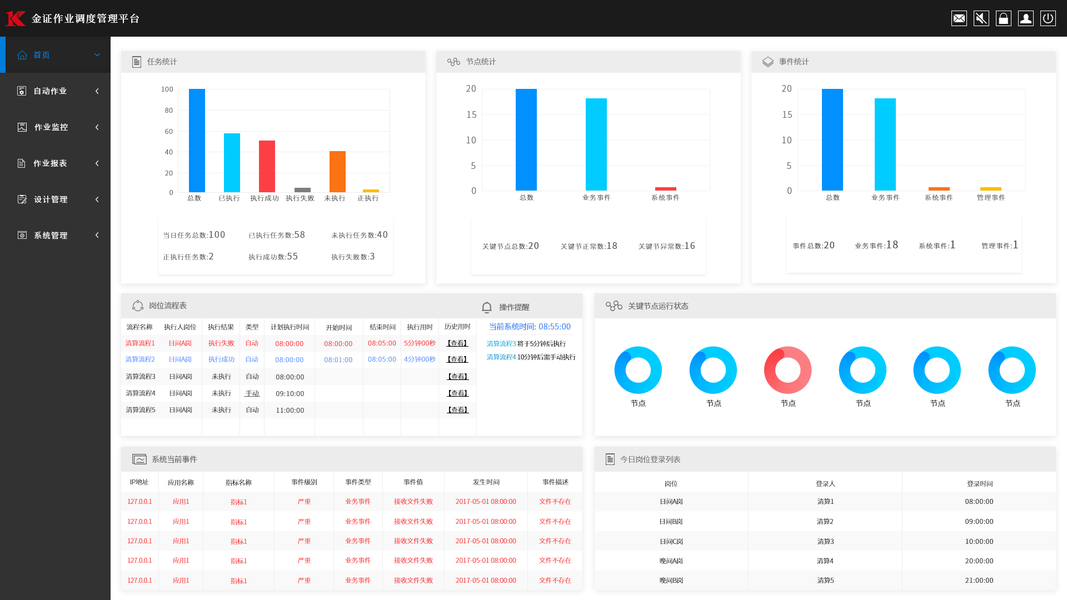Click the 11:00:00 planned time cell
The width and height of the screenshot is (1067, 600).
(290, 410)
